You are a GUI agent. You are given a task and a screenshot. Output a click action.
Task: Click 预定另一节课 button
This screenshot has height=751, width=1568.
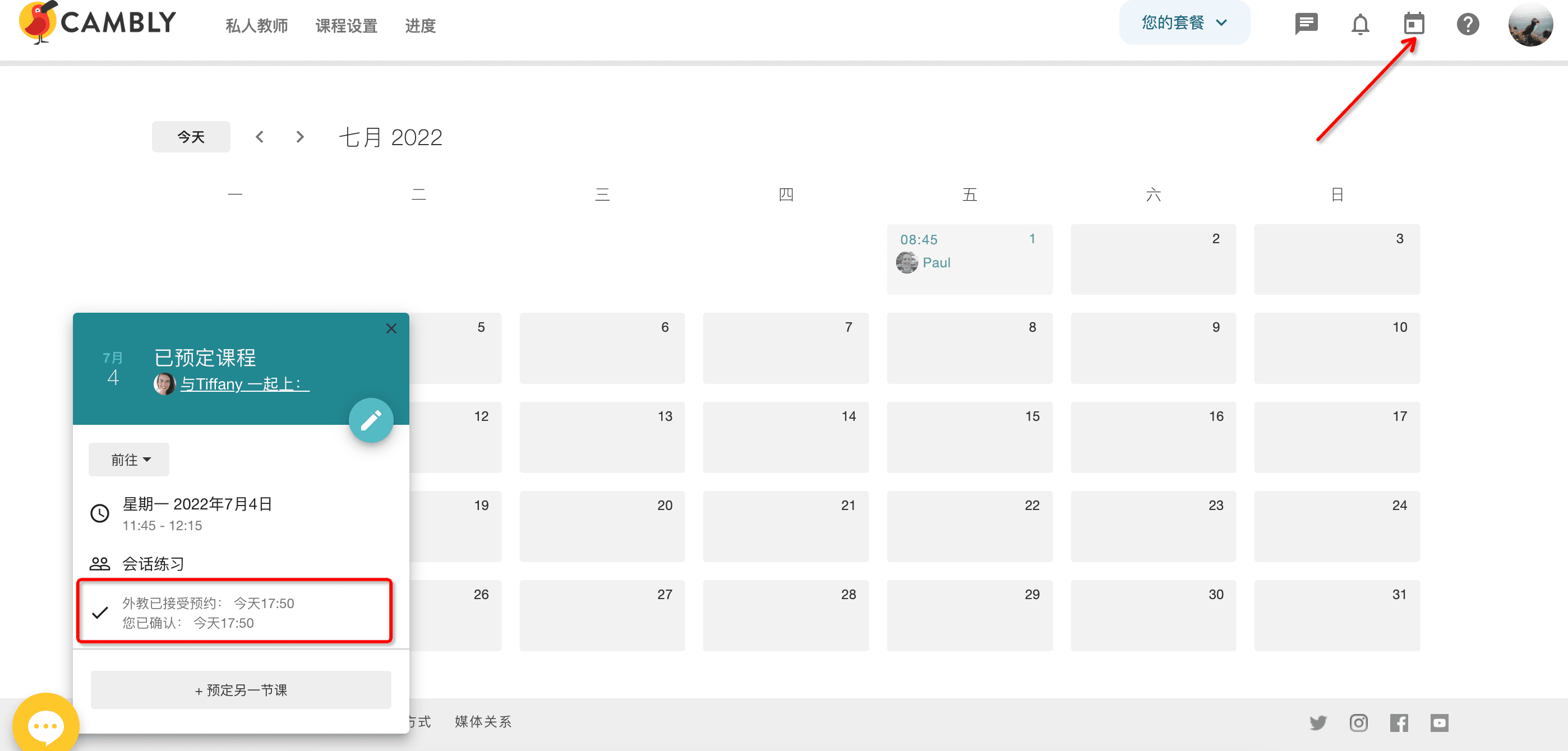click(241, 689)
